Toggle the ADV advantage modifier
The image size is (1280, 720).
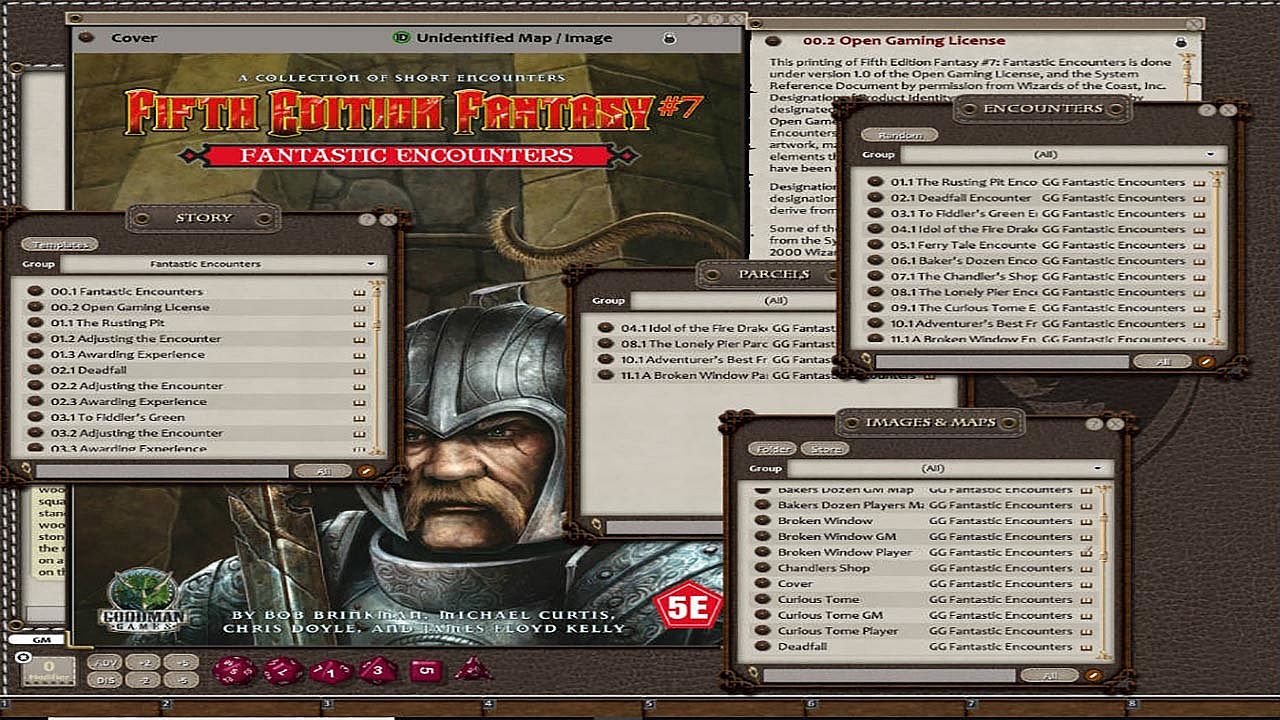click(104, 662)
